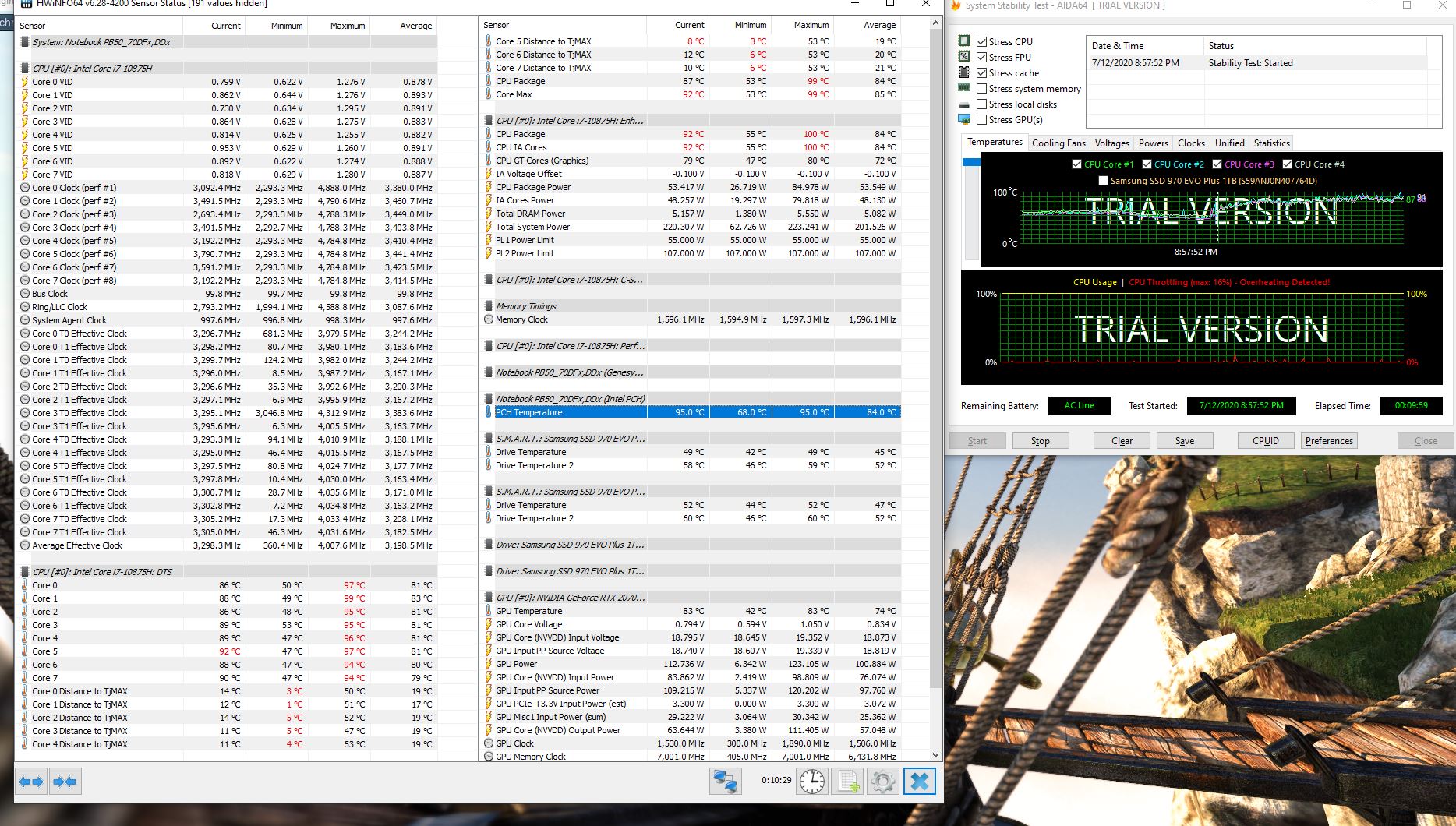Click Stress cache chip icon in AIDA64
Screen dimensions: 1456x826
tap(964, 72)
